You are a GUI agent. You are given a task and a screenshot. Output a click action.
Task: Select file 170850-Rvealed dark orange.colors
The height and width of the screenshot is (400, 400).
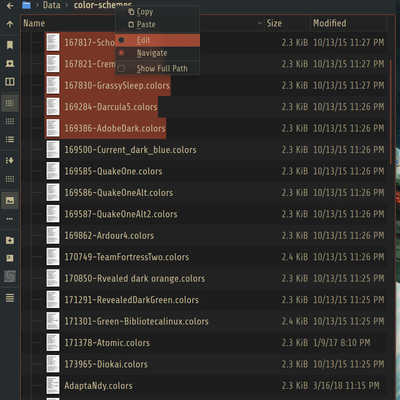134,278
